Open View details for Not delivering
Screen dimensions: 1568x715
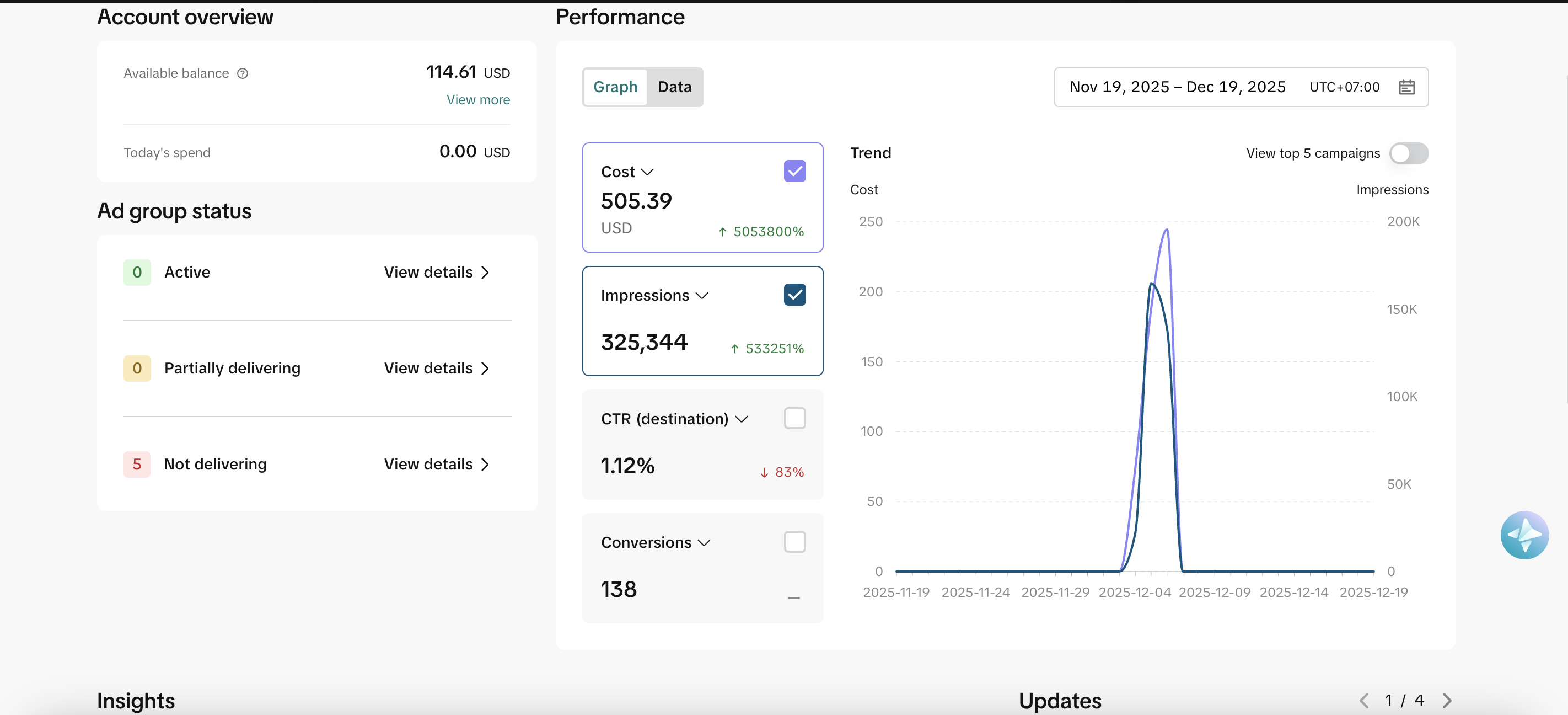437,464
